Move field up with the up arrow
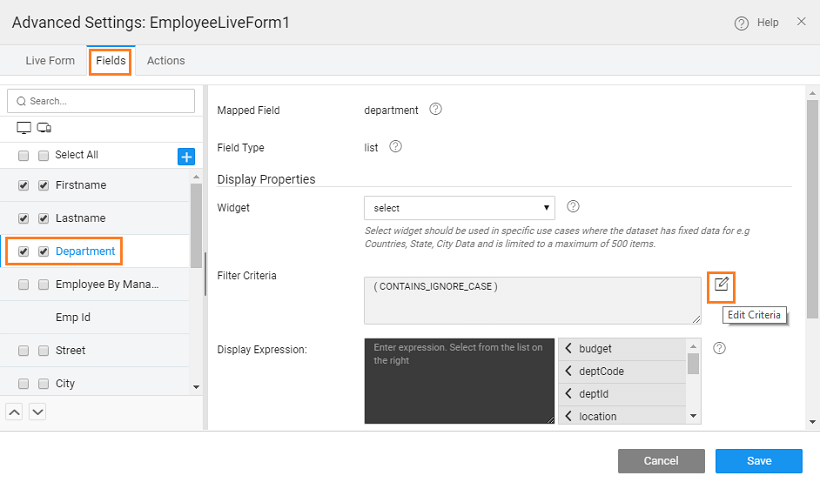Image resolution: width=820 pixels, height=489 pixels. (x=16, y=411)
